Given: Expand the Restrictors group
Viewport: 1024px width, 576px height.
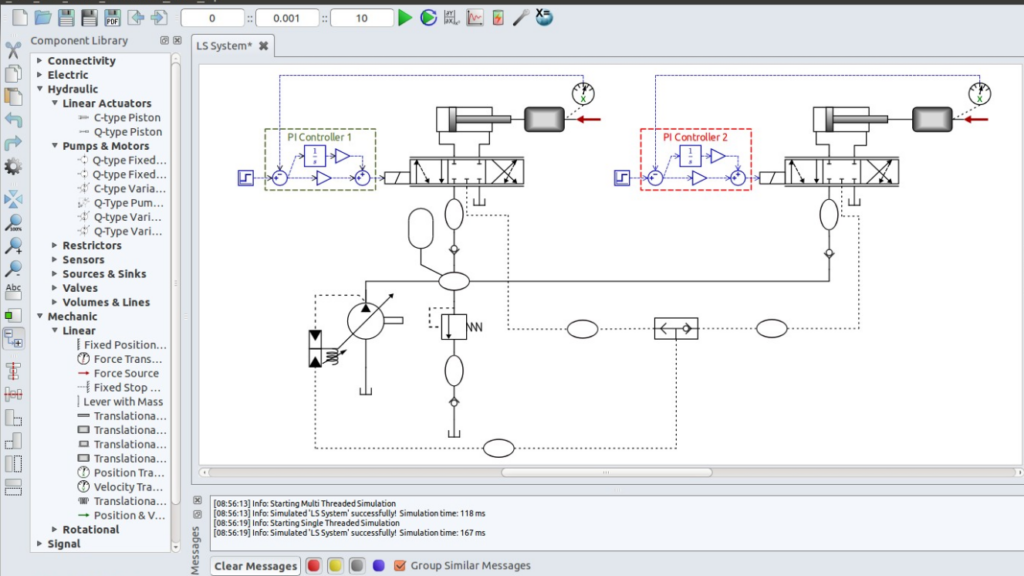Looking at the screenshot, I should [x=55, y=245].
